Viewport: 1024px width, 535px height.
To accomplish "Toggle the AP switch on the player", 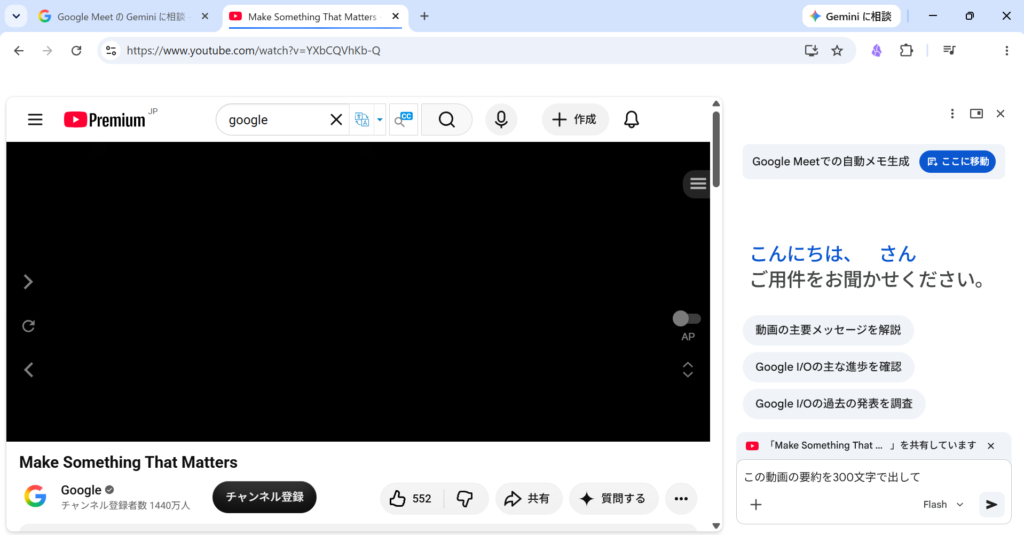I will tap(686, 318).
